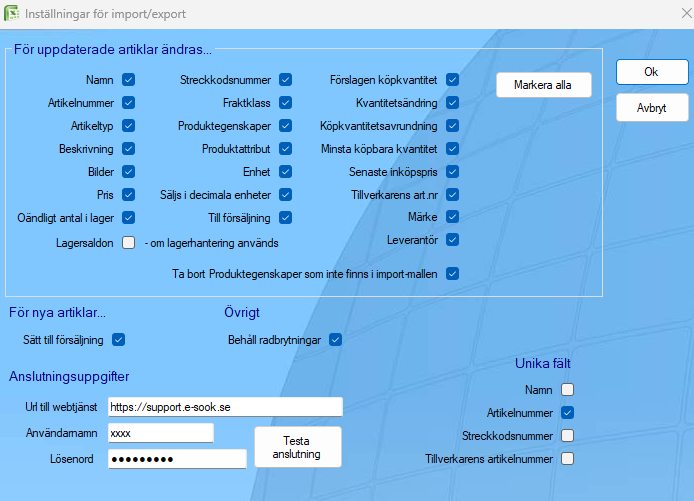Image resolution: width=694 pixels, height=501 pixels.
Task: Toggle Senaste inköpspris checkbox
Action: pyautogui.click(x=452, y=172)
